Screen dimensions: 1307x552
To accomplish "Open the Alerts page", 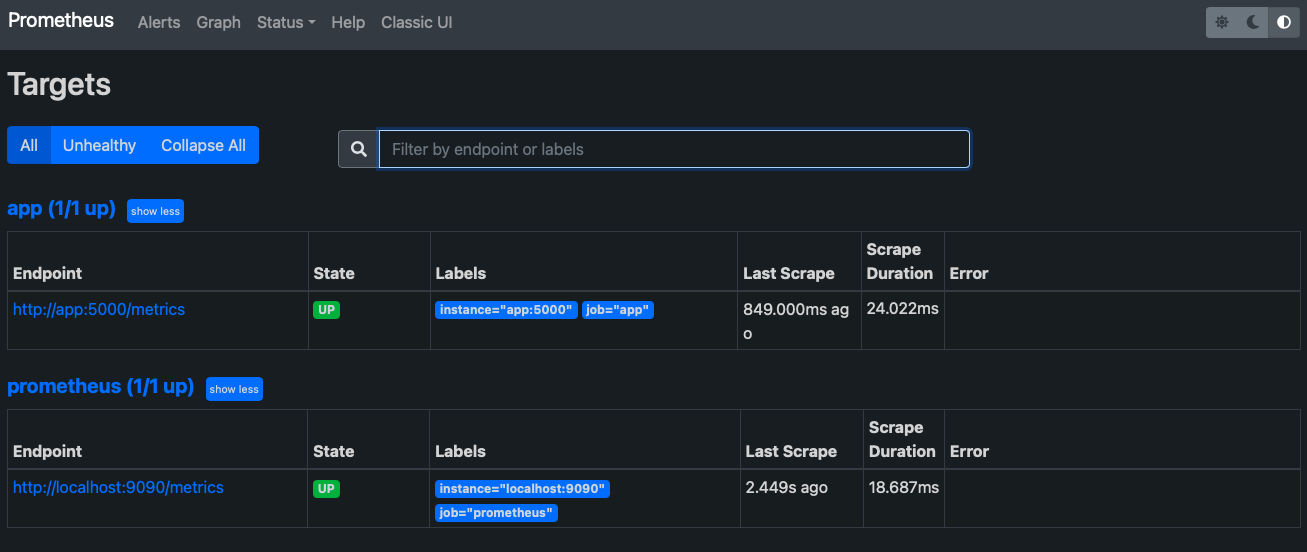I will coord(159,22).
